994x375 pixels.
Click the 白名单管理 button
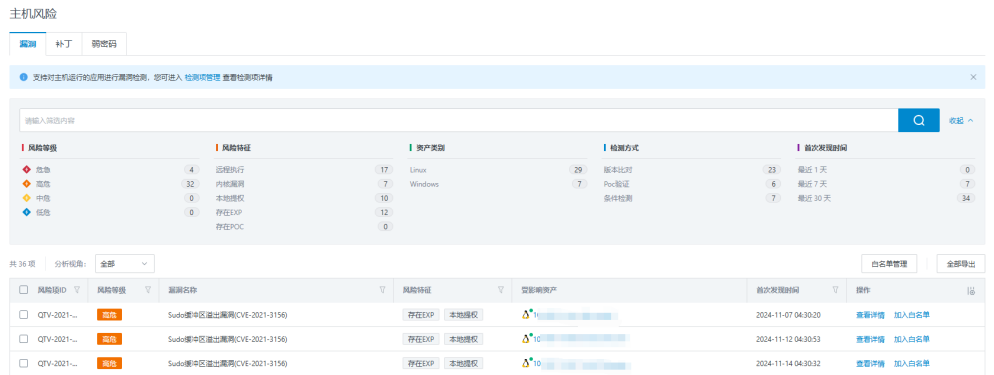click(889, 264)
